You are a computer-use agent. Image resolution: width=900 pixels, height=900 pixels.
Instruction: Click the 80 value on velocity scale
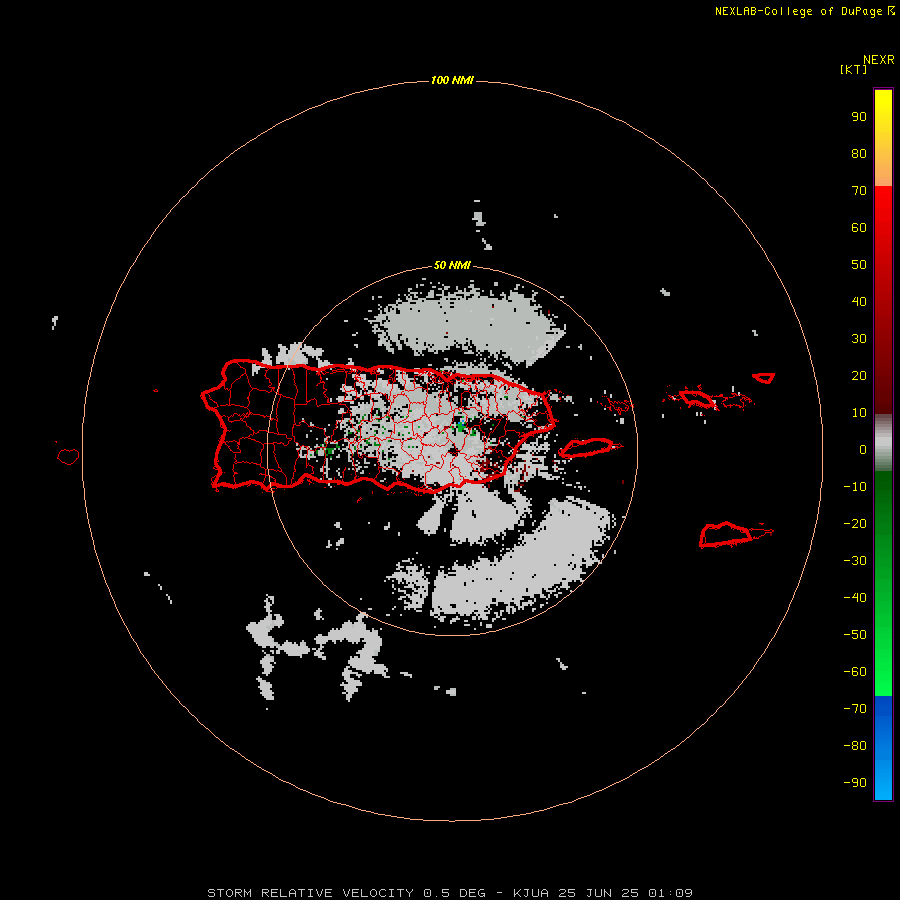[859, 154]
